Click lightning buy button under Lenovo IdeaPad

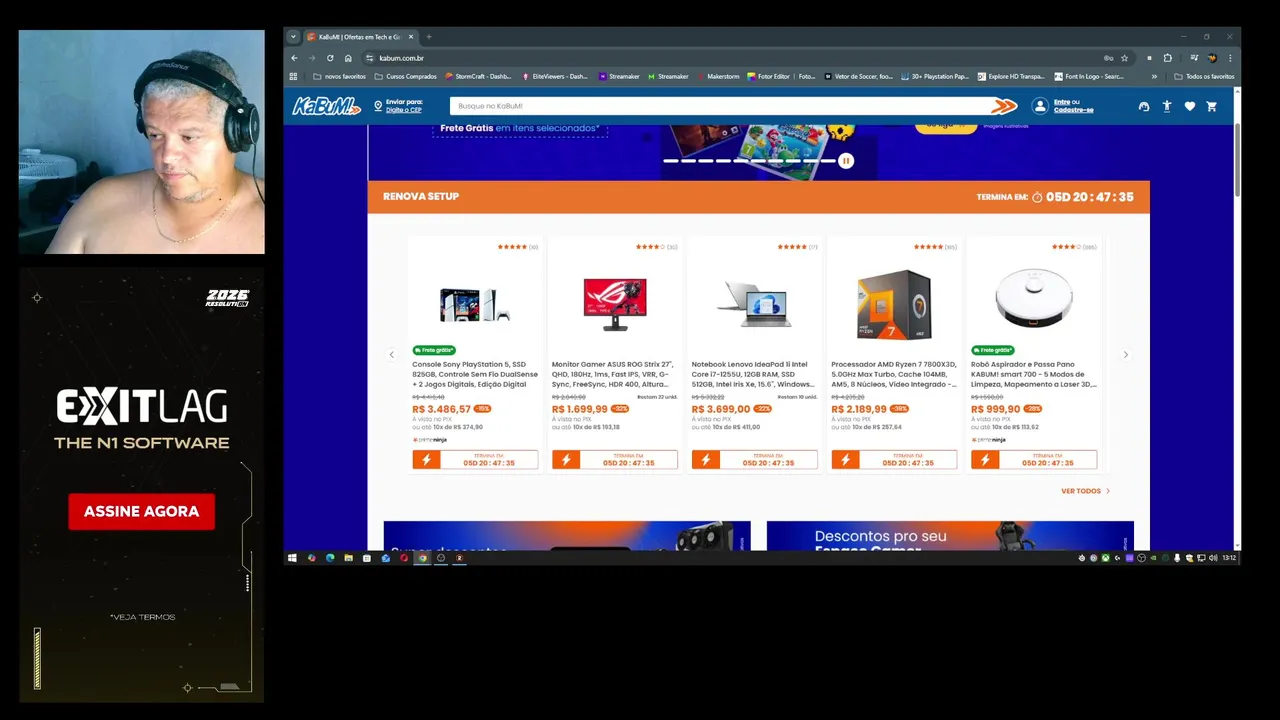[x=754, y=460]
